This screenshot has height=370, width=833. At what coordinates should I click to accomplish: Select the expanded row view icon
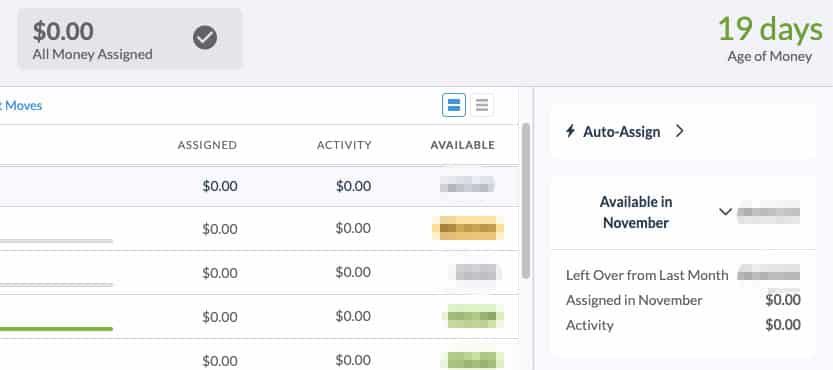coord(454,105)
